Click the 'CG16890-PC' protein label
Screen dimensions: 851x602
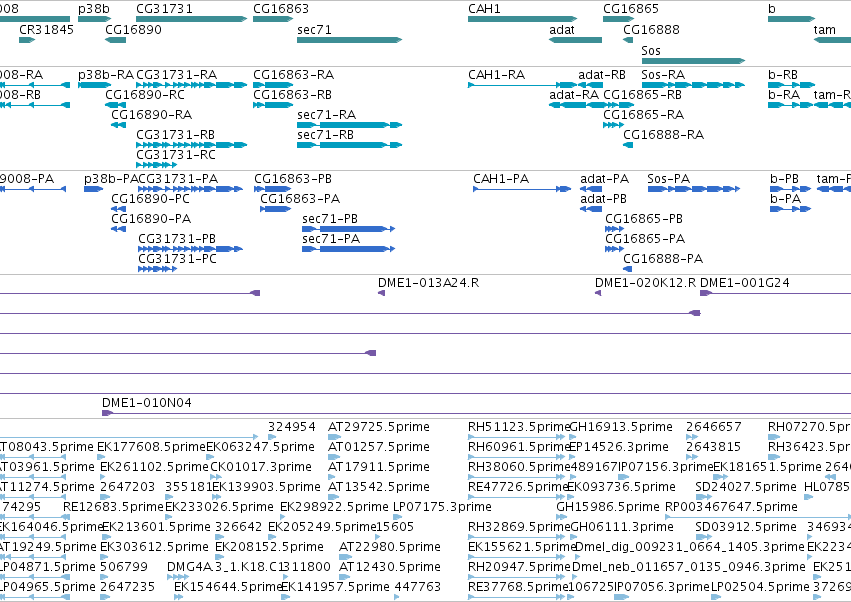pyautogui.click(x=150, y=199)
